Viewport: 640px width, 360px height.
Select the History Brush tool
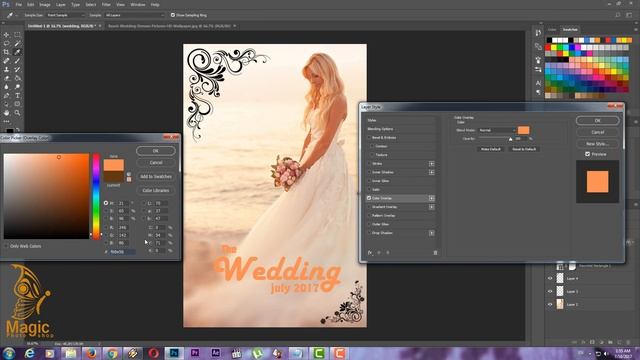17,69
